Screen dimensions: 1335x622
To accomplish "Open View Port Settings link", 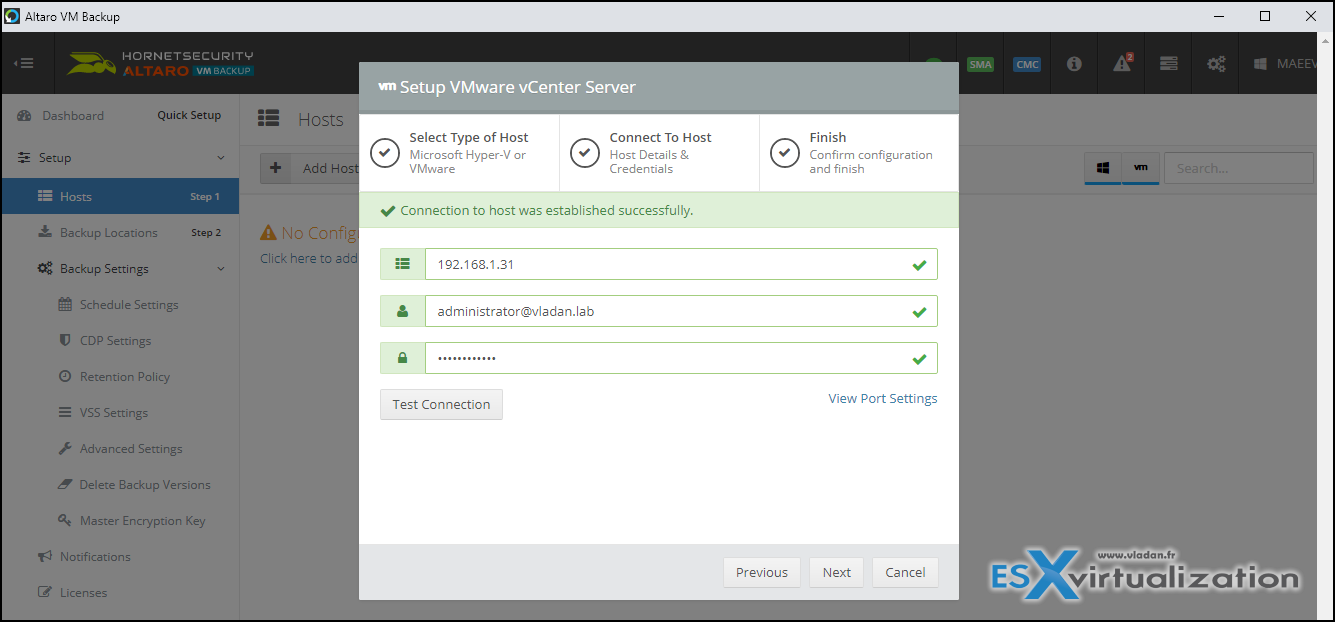I will tap(883, 398).
